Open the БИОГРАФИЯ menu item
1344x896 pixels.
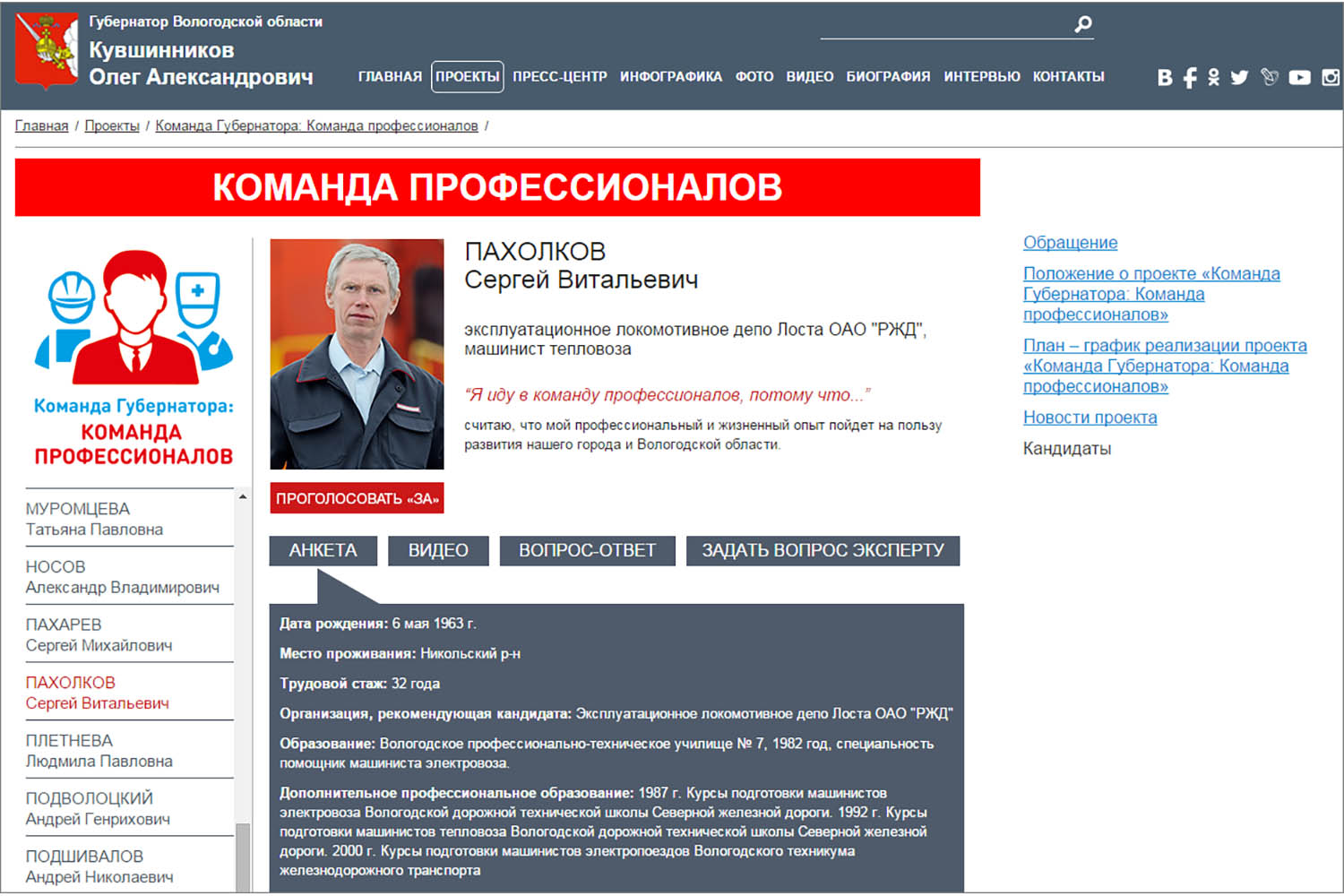pos(888,77)
